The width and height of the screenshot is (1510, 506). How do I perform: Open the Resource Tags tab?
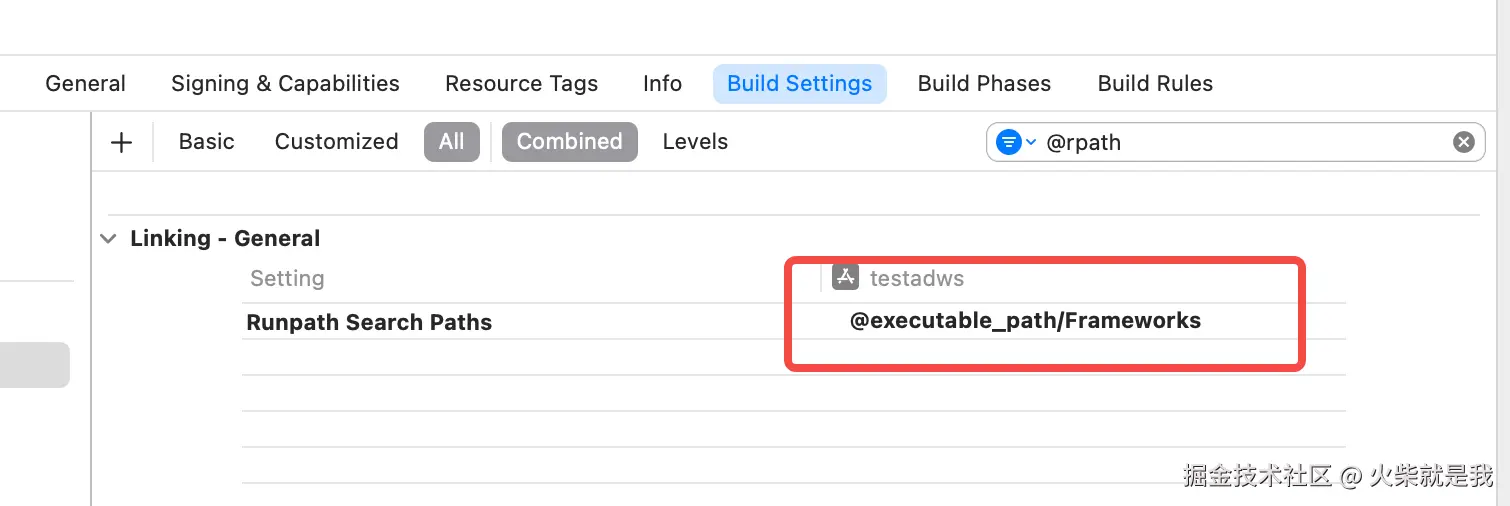pyautogui.click(x=521, y=84)
